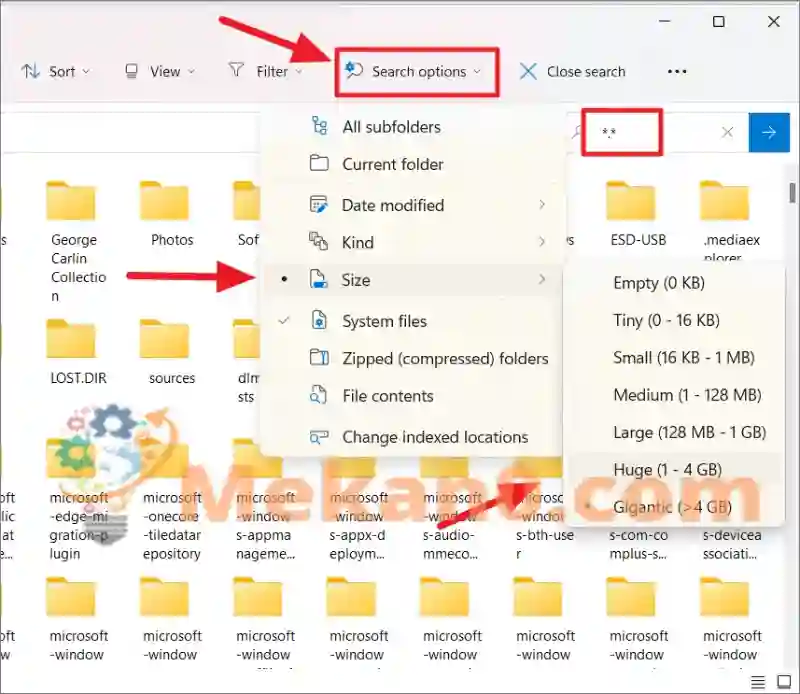The width and height of the screenshot is (800, 694).
Task: Click the Zipped folders icon
Action: [319, 358]
